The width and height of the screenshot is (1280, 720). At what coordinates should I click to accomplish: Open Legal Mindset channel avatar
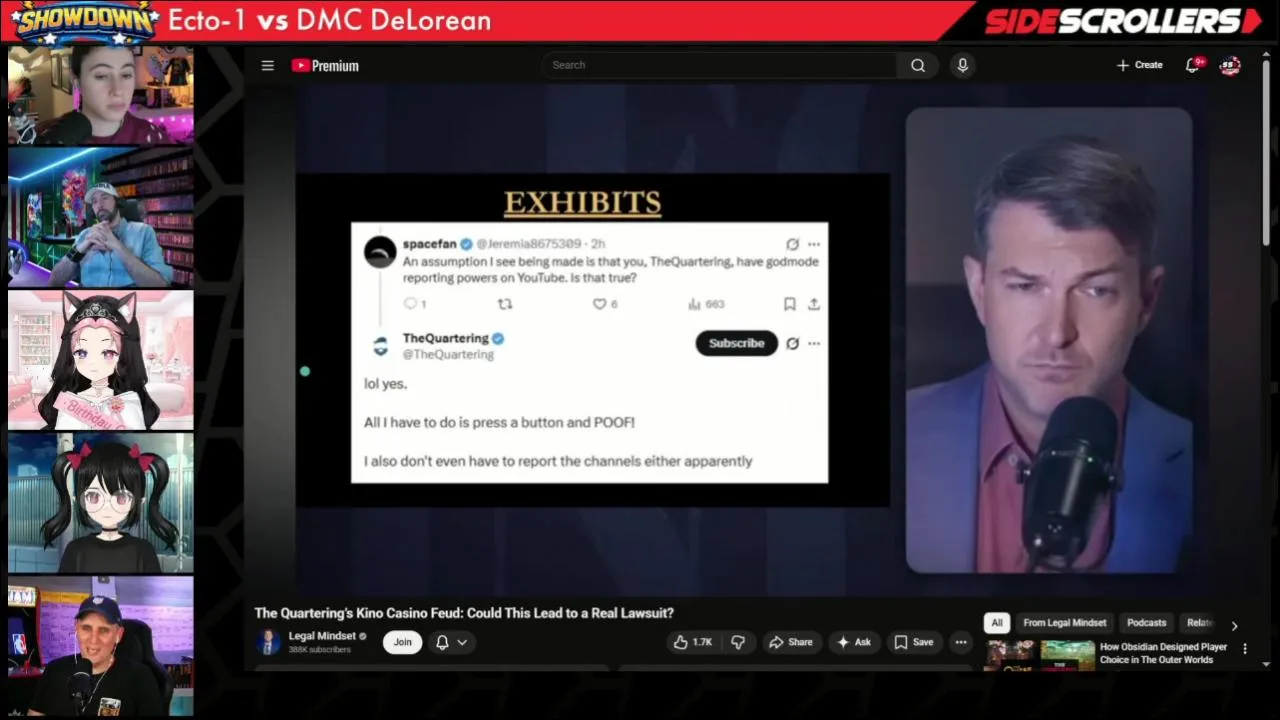point(268,642)
